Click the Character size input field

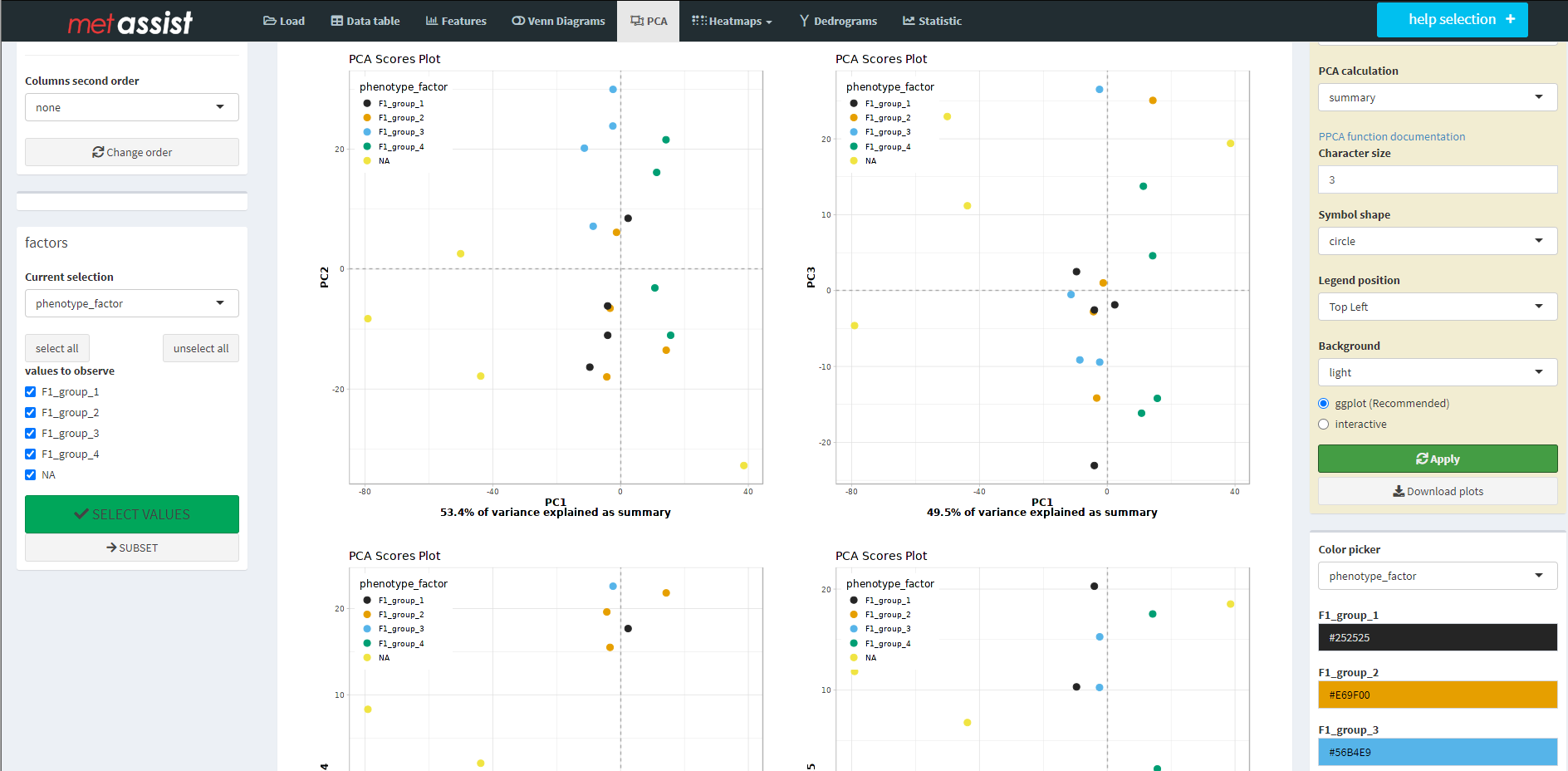[1437, 179]
